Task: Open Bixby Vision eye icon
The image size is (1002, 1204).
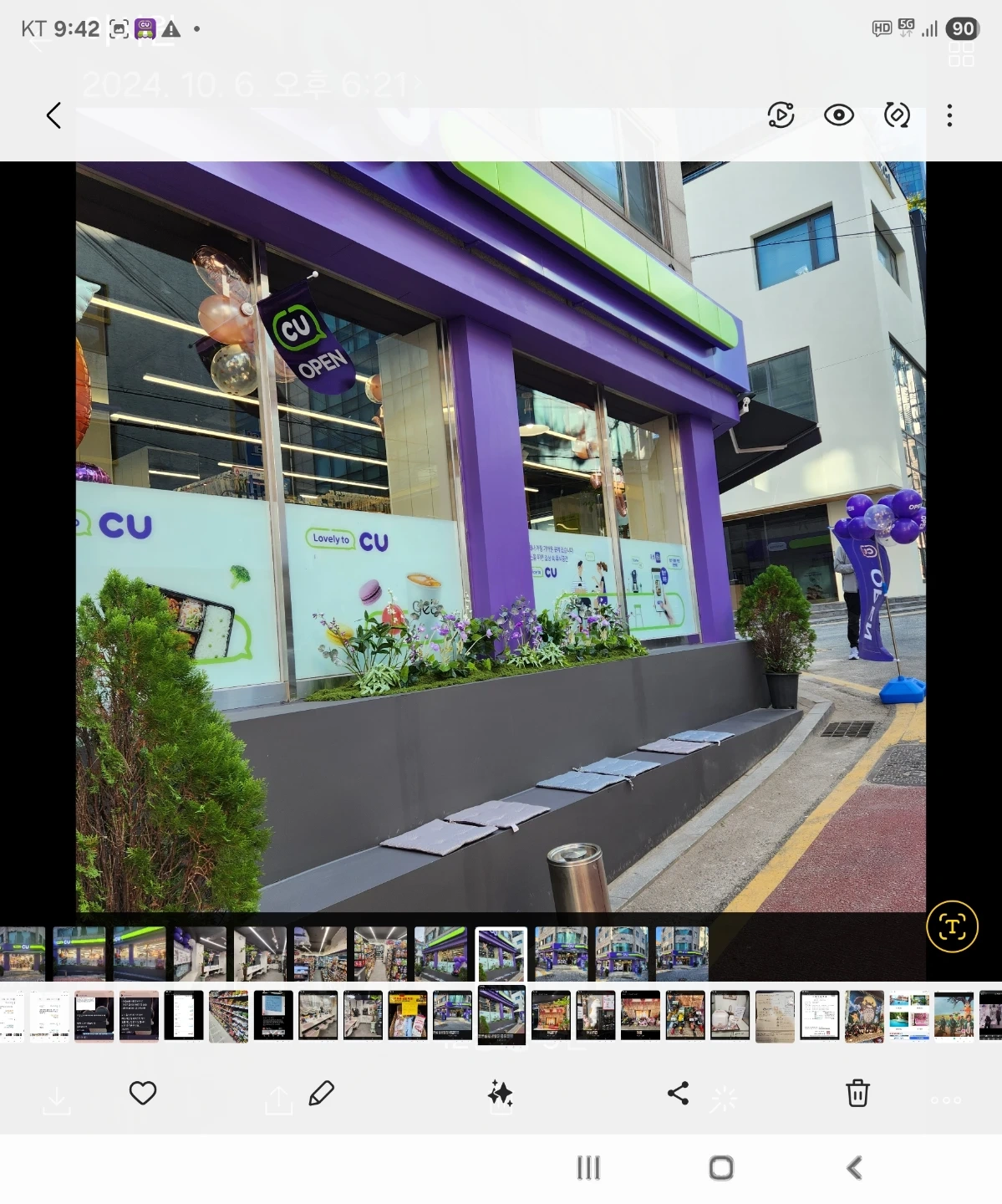Action: (838, 115)
